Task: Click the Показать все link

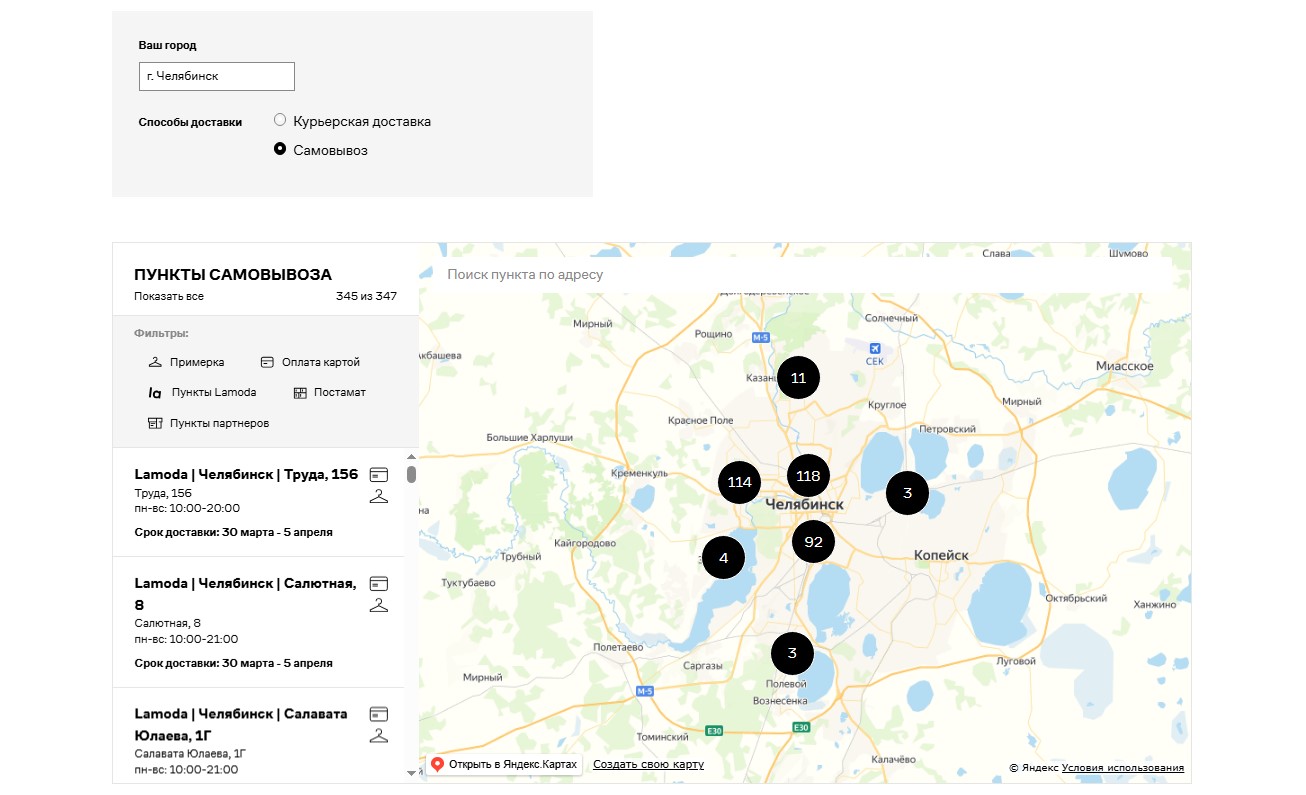Action: 169,297
